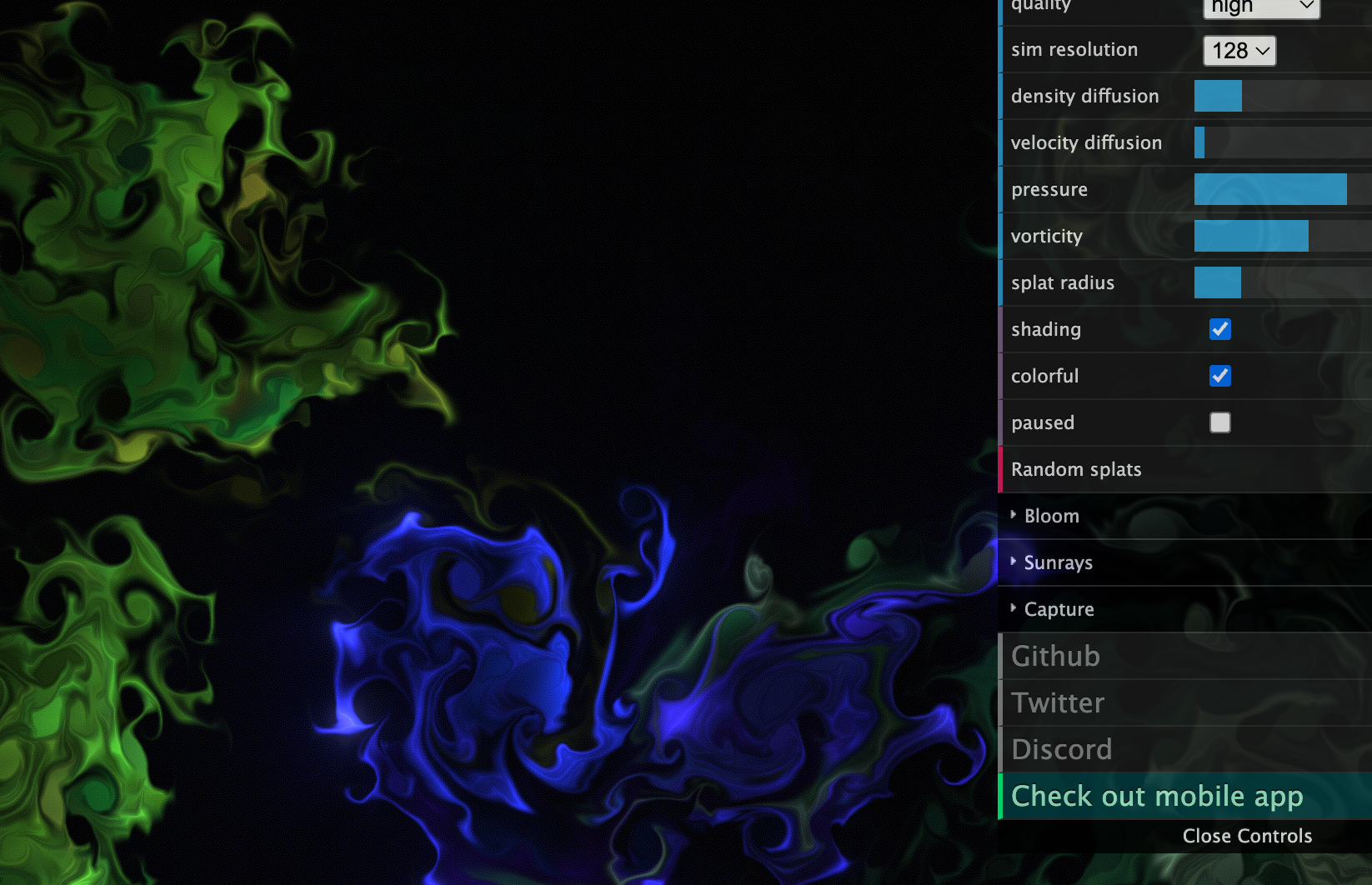This screenshot has height=885, width=1372.
Task: Click Close Controls
Action: point(1184,836)
